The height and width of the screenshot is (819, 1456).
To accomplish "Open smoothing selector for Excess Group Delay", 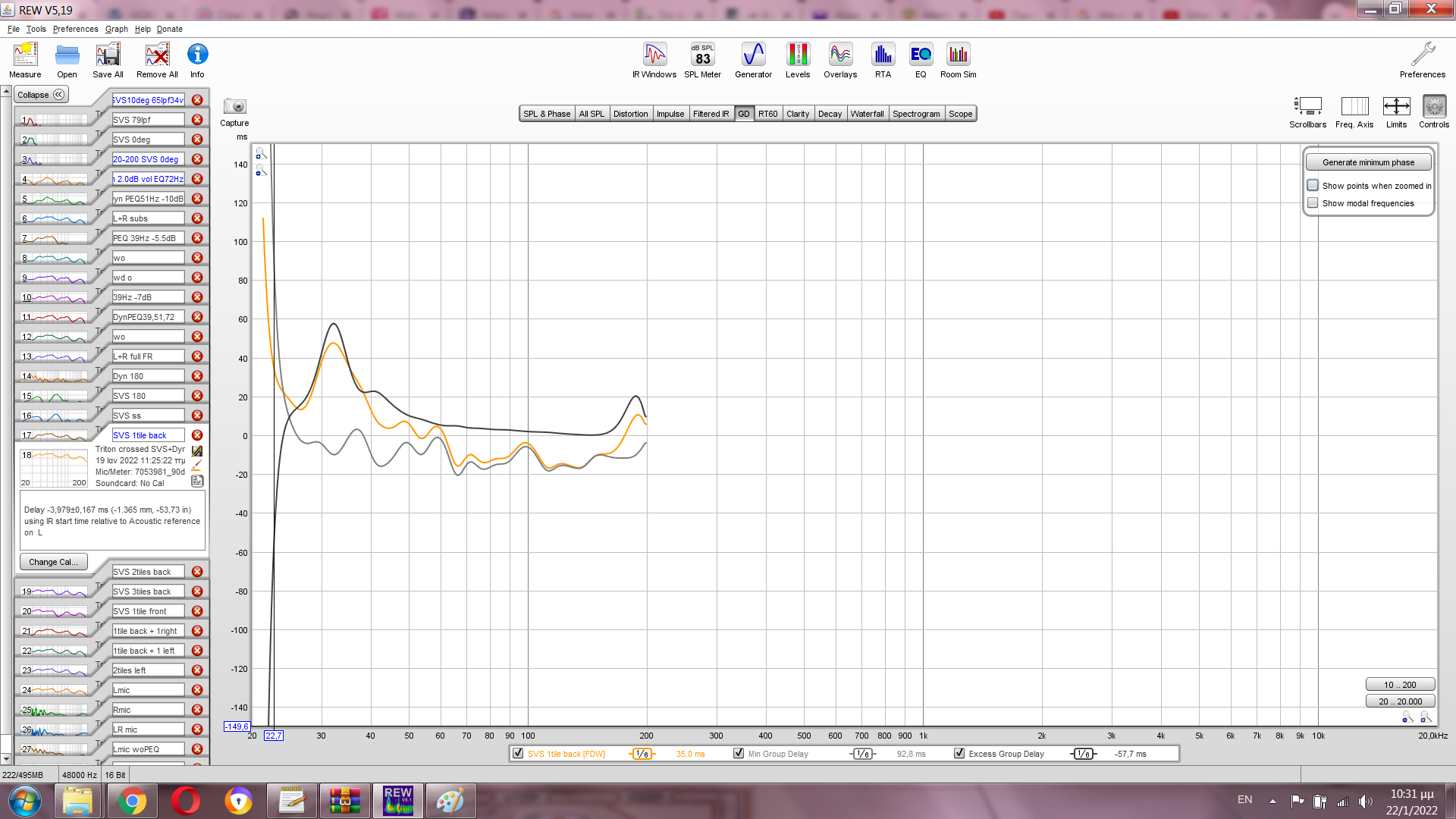I will tap(1083, 754).
